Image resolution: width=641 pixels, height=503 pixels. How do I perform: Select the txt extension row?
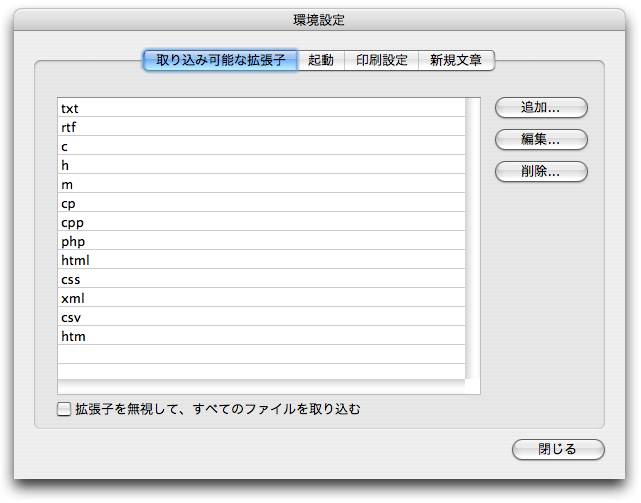point(260,108)
